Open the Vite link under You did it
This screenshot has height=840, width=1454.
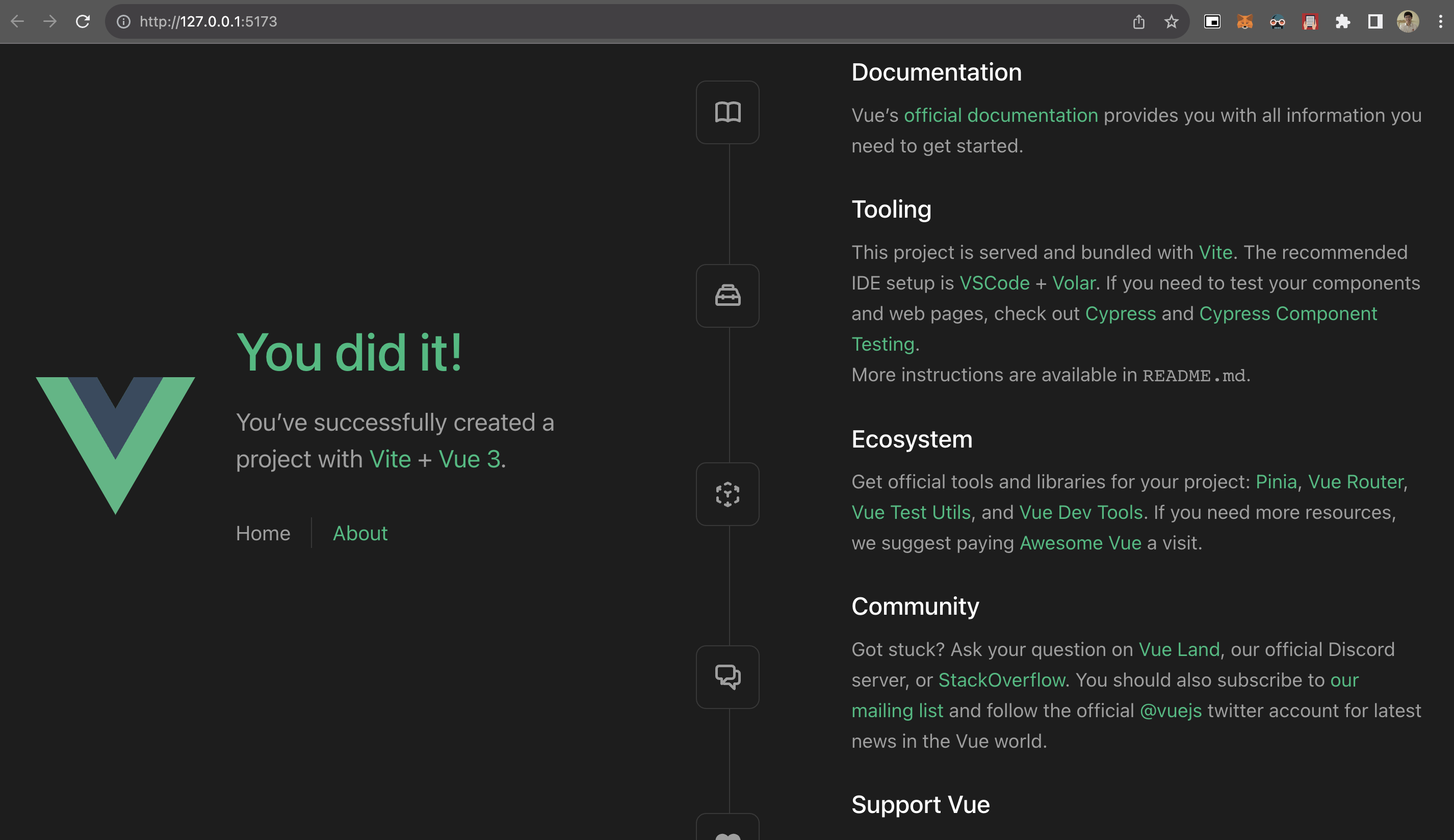click(390, 459)
